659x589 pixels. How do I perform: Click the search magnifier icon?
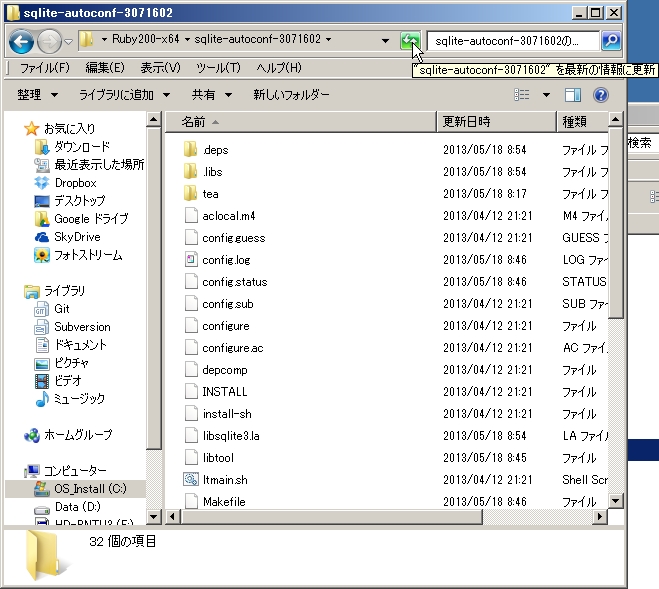coord(611,41)
